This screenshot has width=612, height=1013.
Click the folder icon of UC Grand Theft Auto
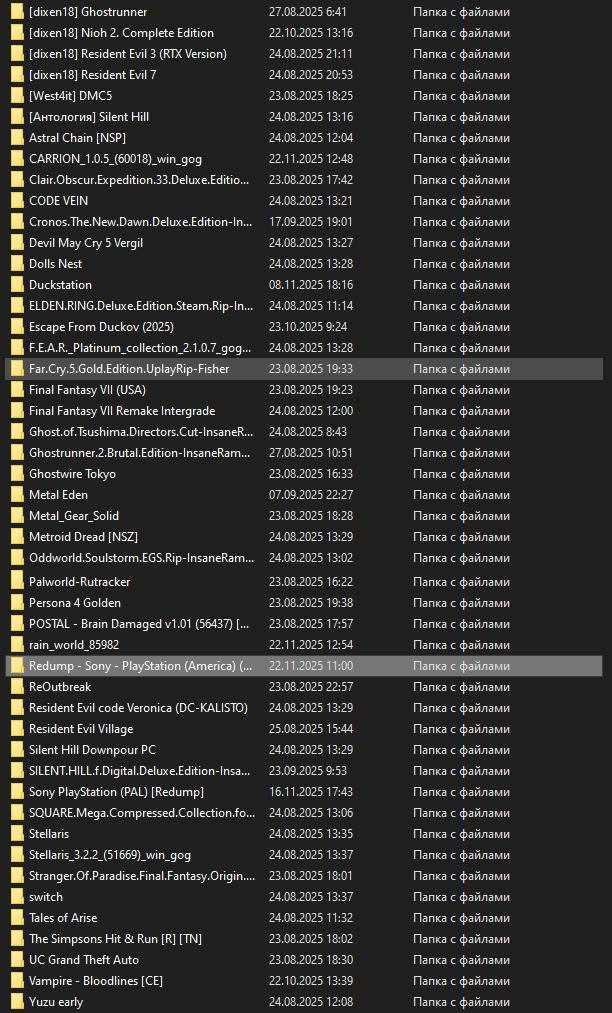pyautogui.click(x=17, y=960)
